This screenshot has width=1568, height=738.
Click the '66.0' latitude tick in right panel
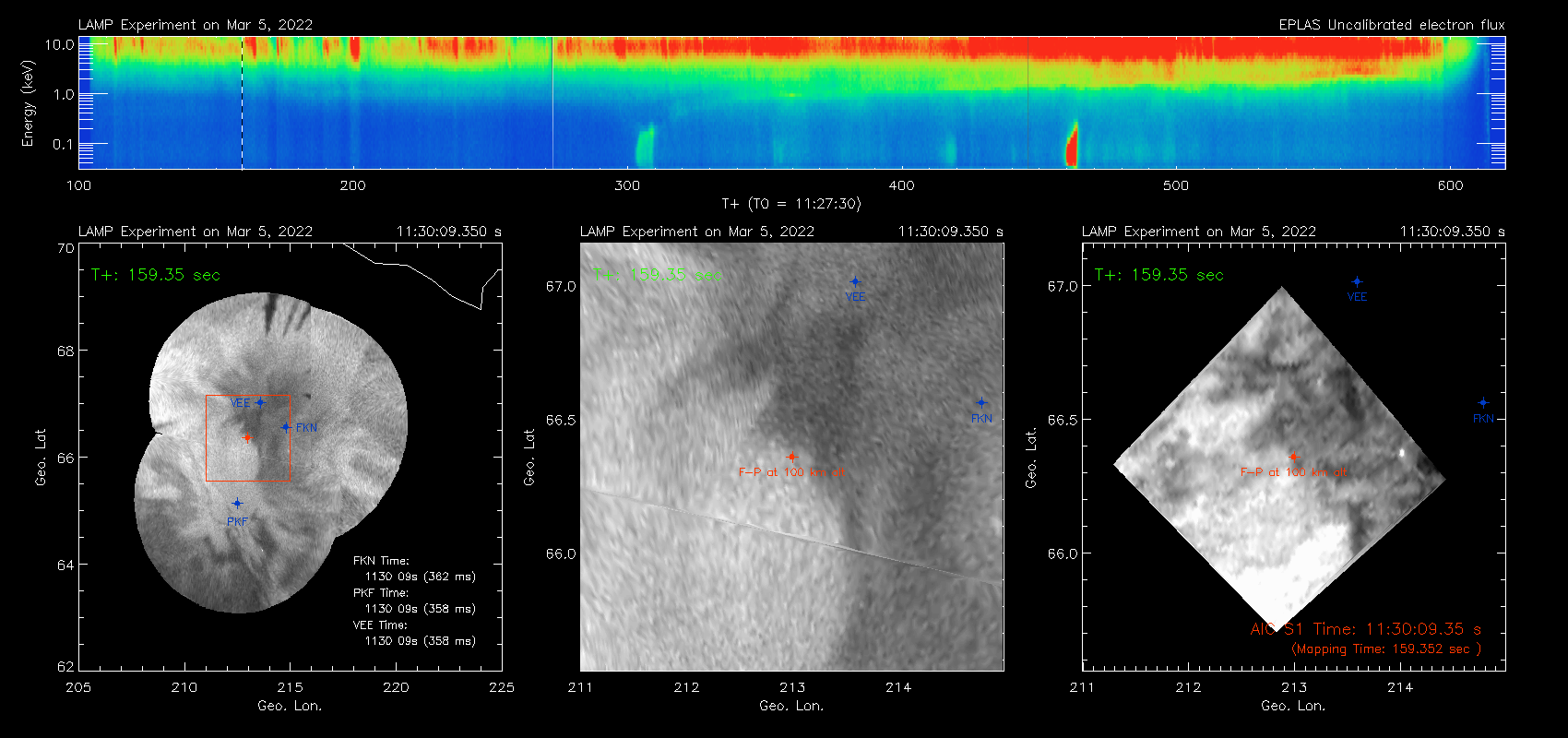[1063, 554]
